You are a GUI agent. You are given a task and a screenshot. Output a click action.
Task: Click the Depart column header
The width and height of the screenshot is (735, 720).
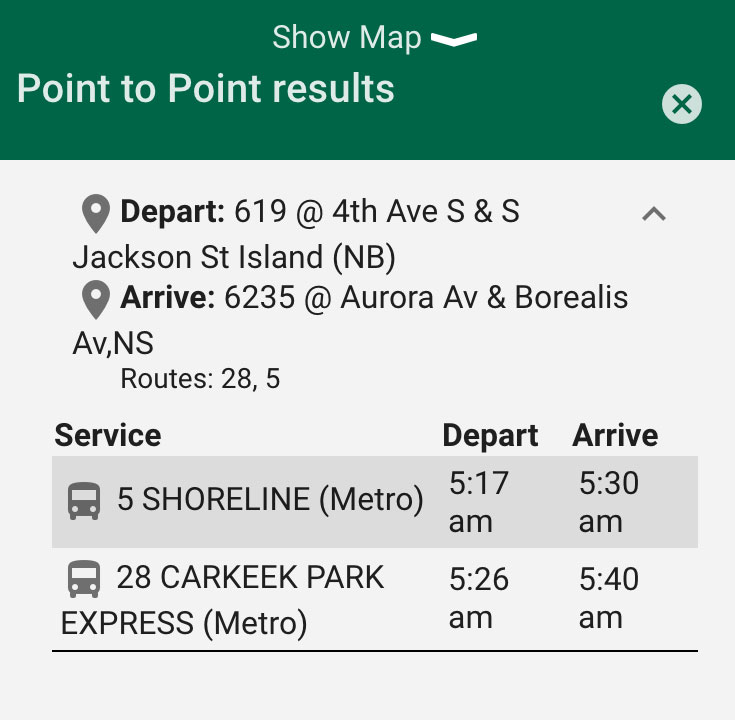coord(490,436)
